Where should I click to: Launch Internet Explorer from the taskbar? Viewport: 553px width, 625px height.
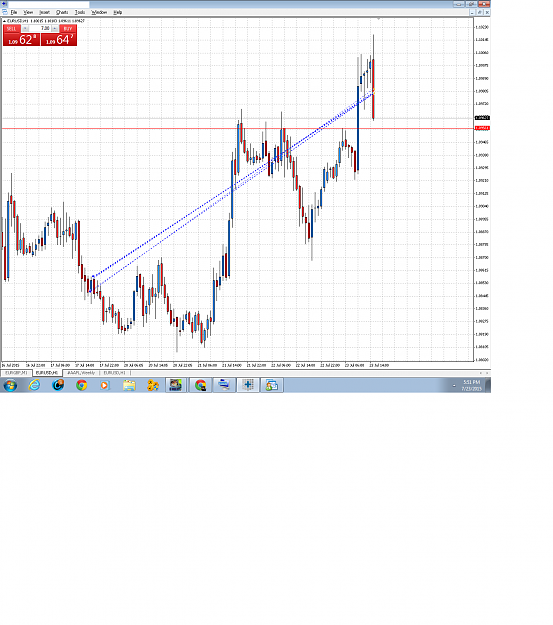point(34,385)
